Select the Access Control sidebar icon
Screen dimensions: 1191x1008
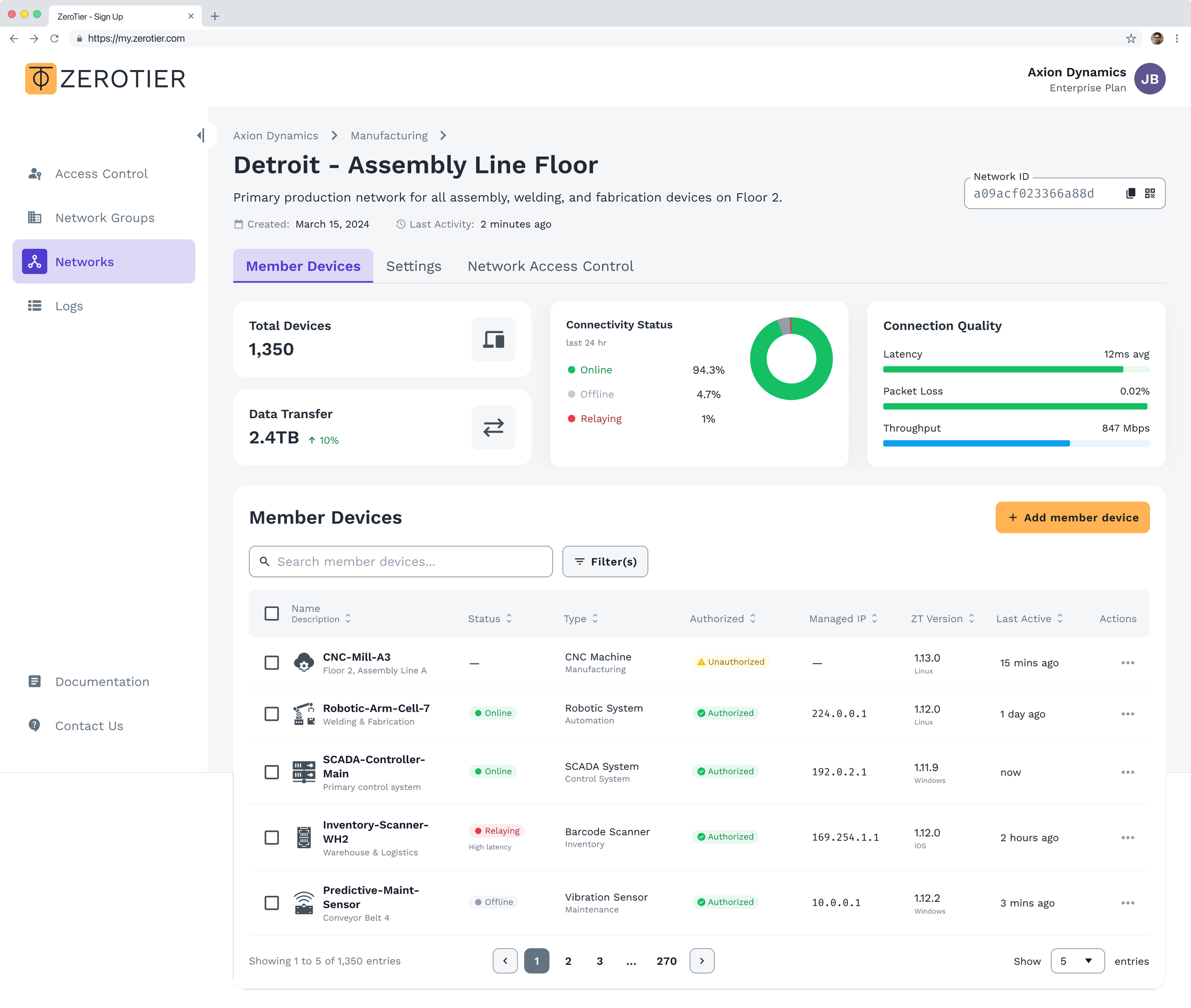[x=34, y=174]
